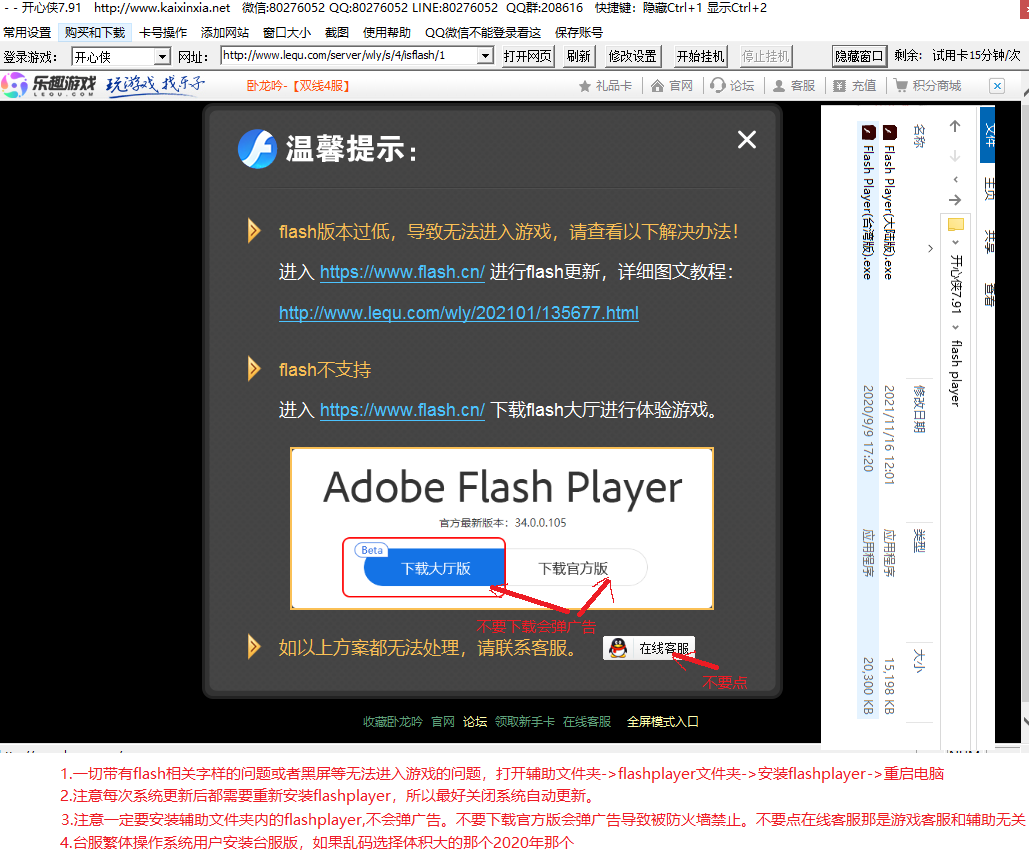Click the Flash Player(台湾版).exe file icon
The height and width of the screenshot is (864, 1029).
point(868,132)
